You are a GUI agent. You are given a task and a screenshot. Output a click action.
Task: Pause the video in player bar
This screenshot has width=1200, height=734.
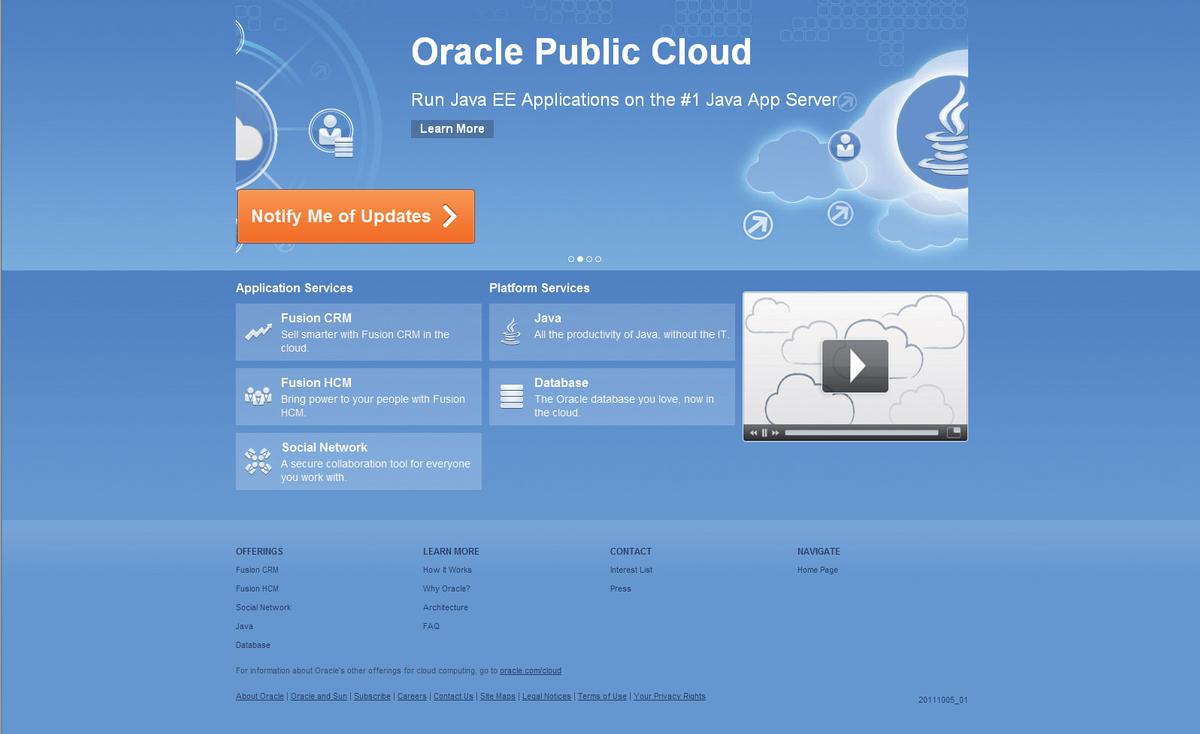pyautogui.click(x=764, y=433)
